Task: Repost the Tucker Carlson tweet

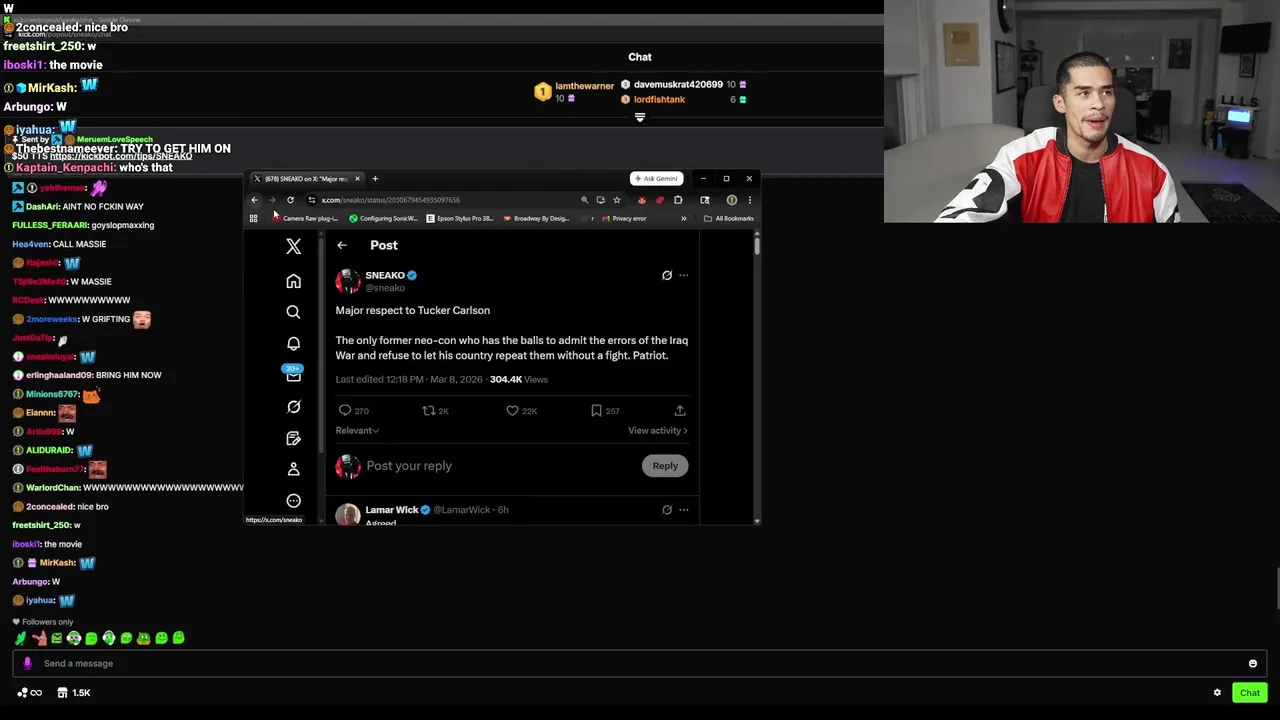Action: [x=428, y=410]
